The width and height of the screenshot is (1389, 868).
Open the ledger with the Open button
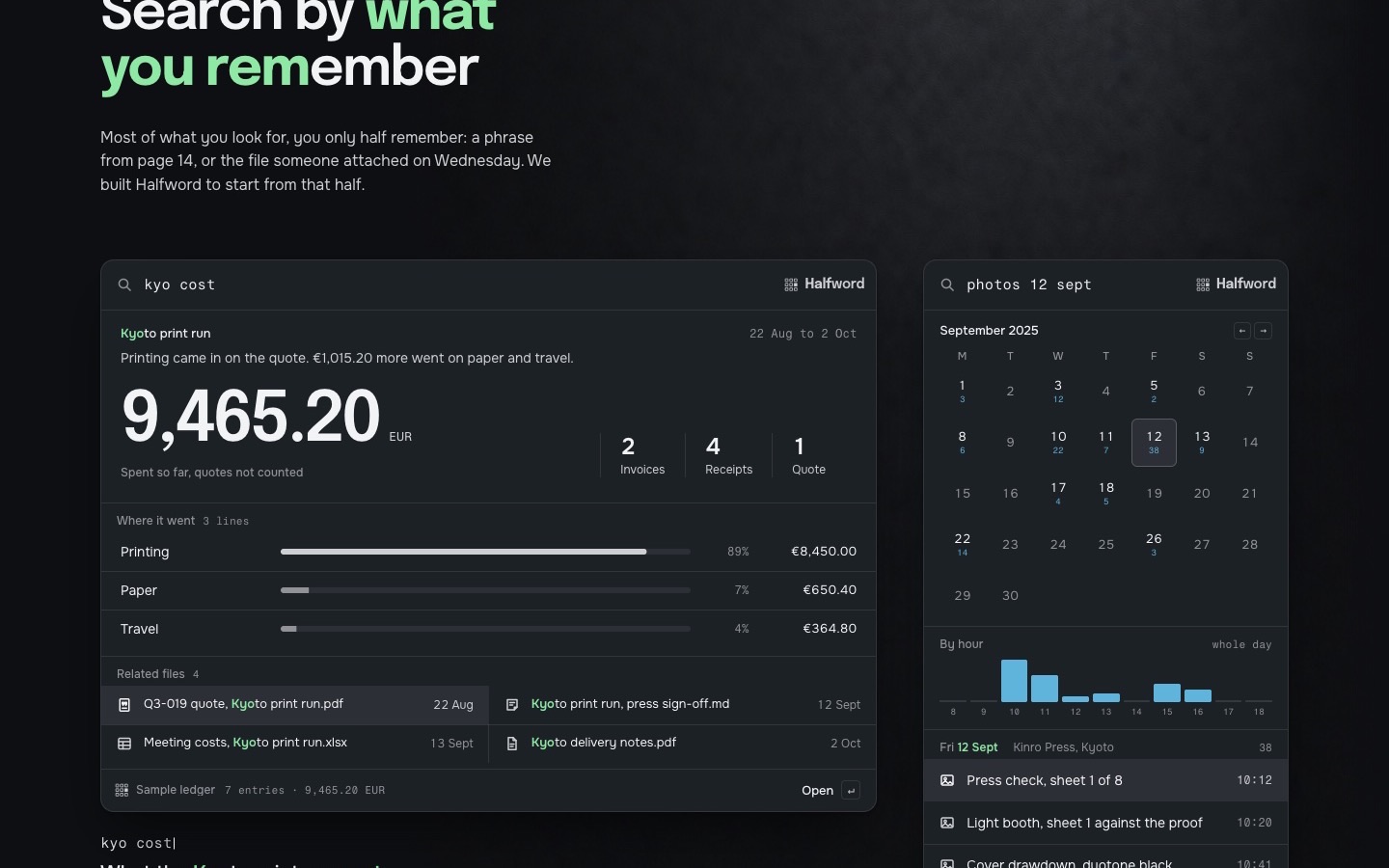coord(831,791)
